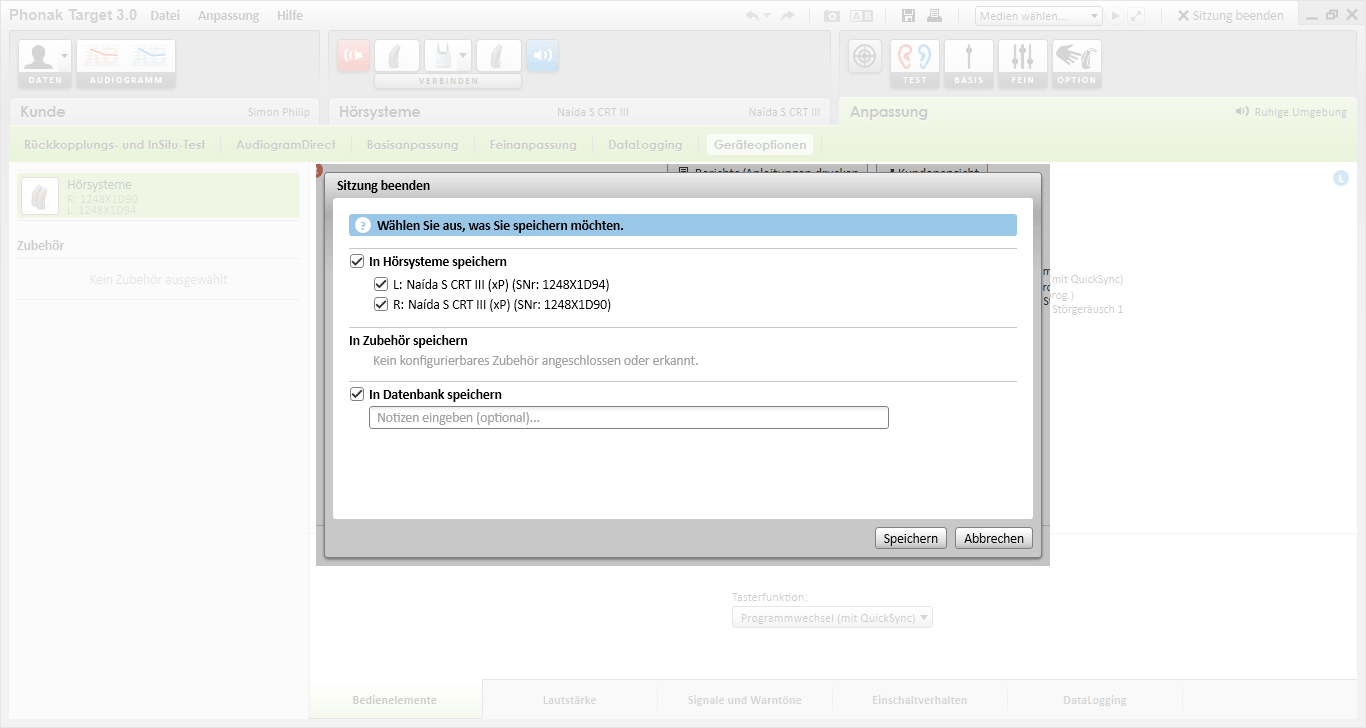Play selected media
The width and height of the screenshot is (1366, 728).
click(x=1116, y=15)
